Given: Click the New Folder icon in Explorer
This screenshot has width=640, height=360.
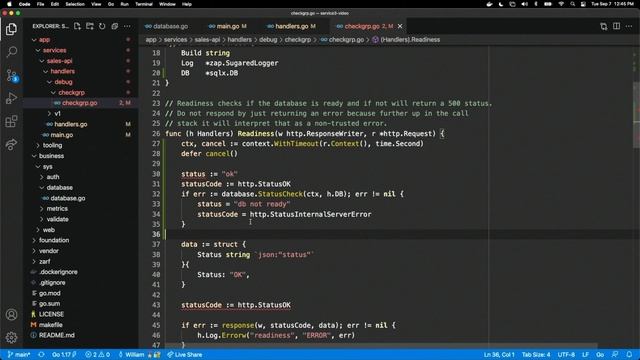Looking at the screenshot, I should 90,26.
